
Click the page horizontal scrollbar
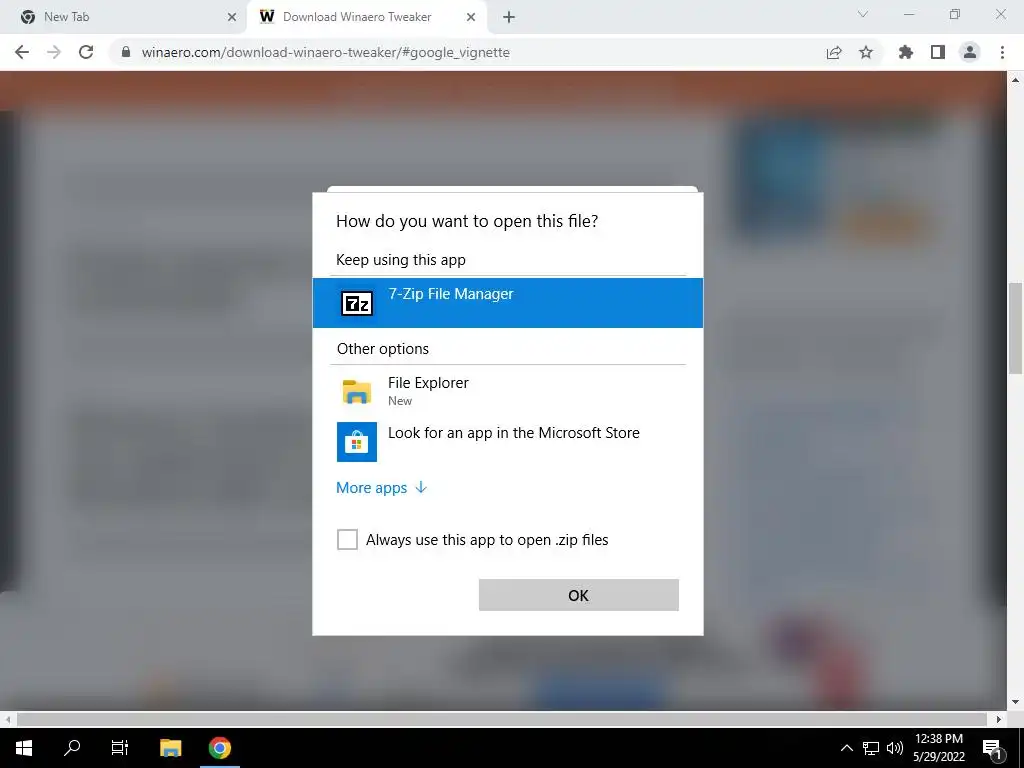tap(502, 719)
